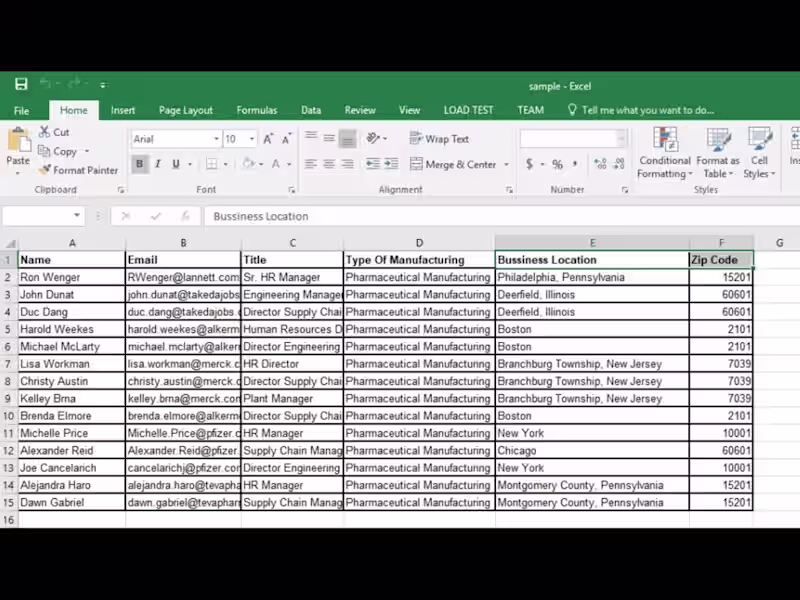
Task: Toggle Wrap Text for selected cells
Action: (439, 139)
